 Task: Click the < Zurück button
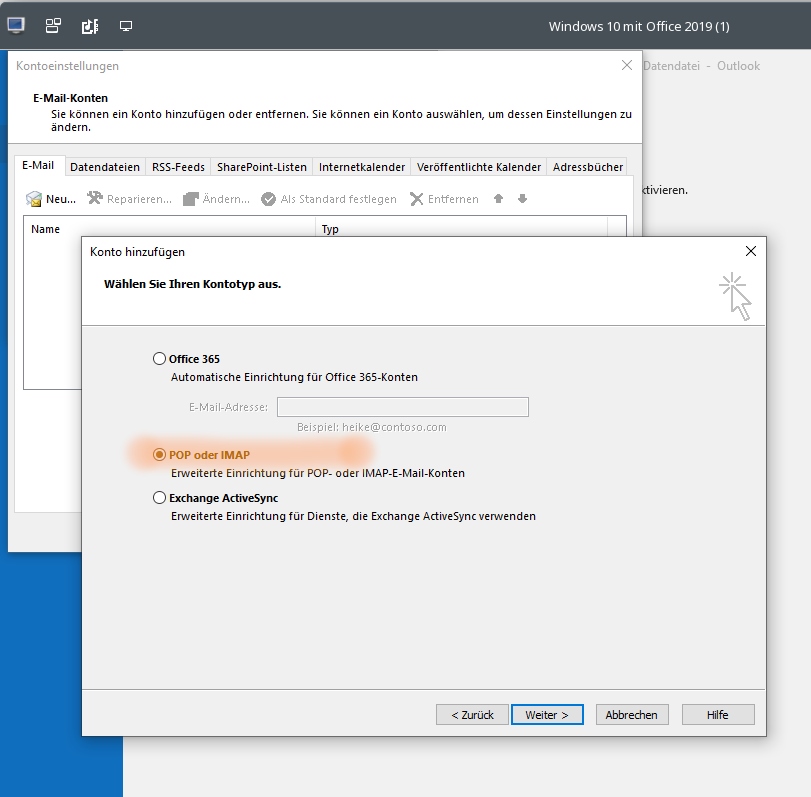pyautogui.click(x=472, y=715)
